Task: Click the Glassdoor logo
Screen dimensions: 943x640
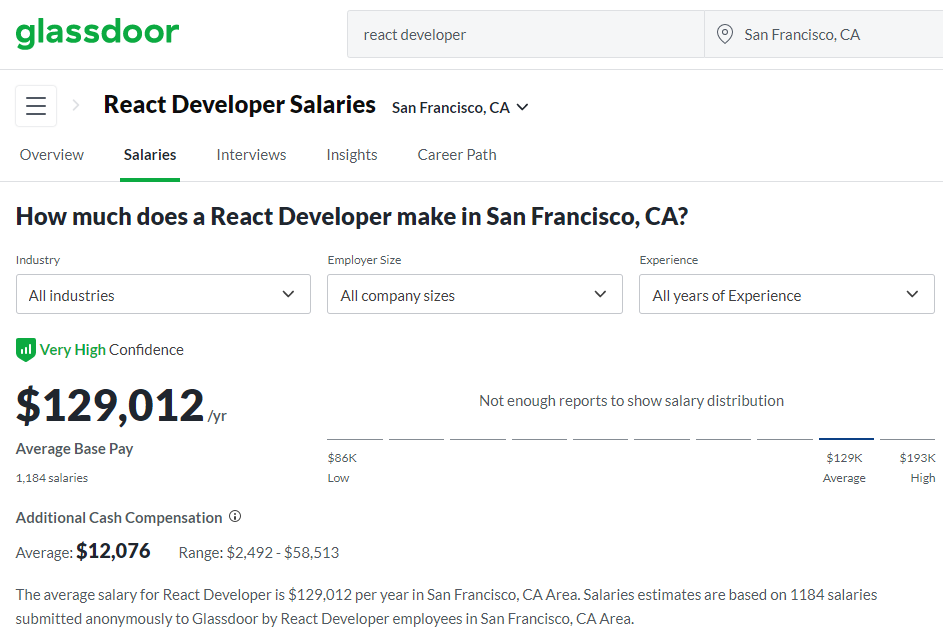Action: point(97,33)
